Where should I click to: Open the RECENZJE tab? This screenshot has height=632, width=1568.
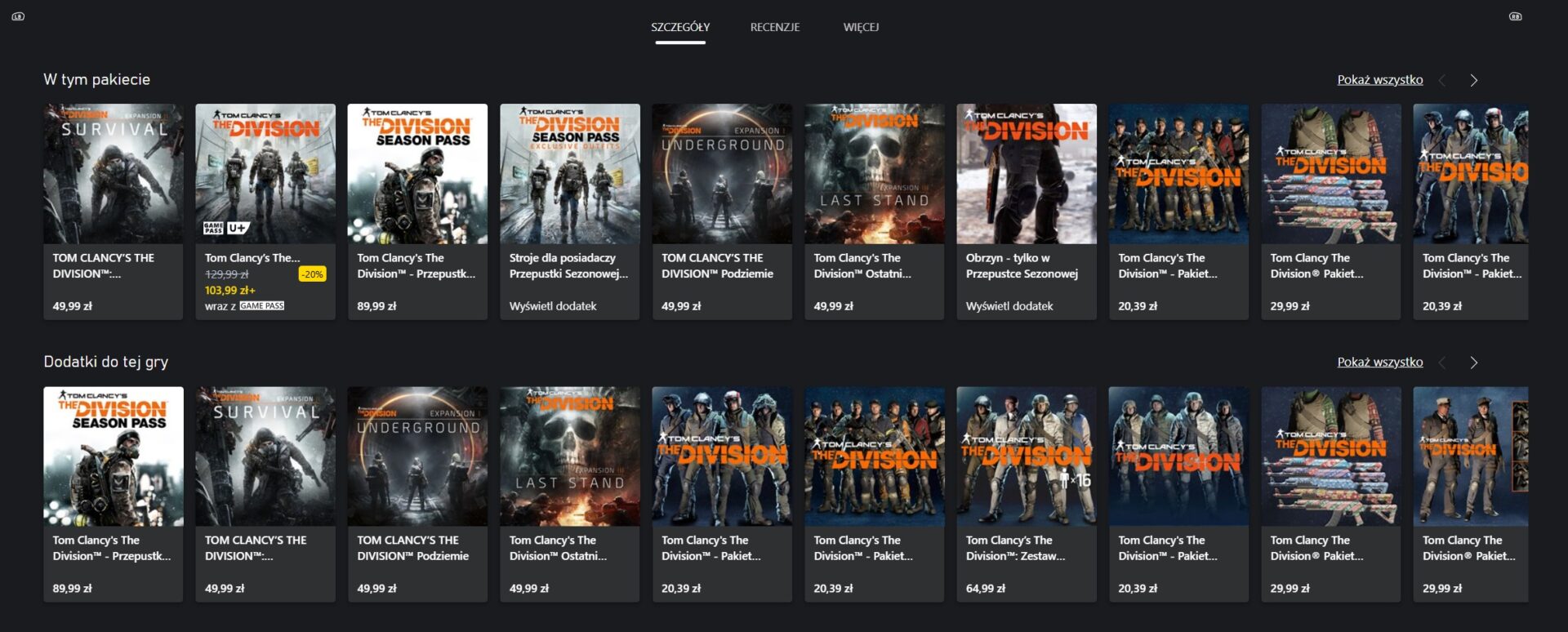pyautogui.click(x=775, y=27)
